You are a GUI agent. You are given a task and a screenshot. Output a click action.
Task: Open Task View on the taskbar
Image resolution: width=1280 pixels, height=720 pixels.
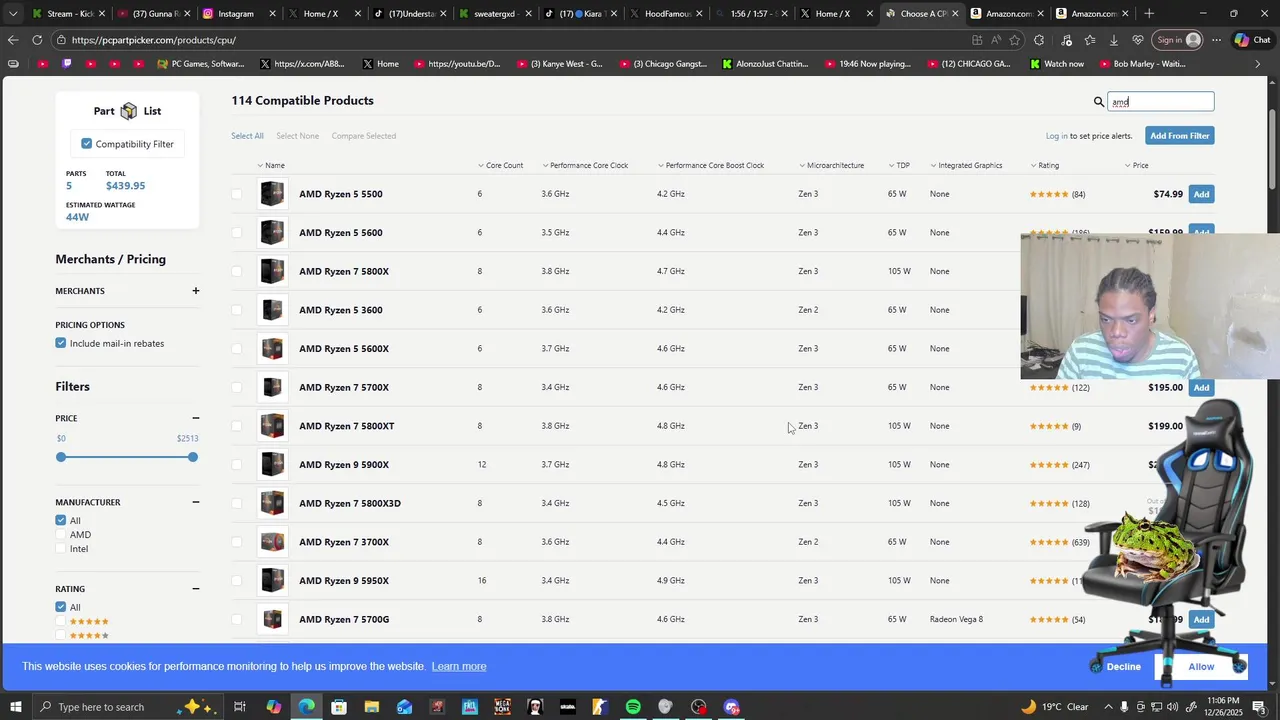pyautogui.click(x=240, y=707)
